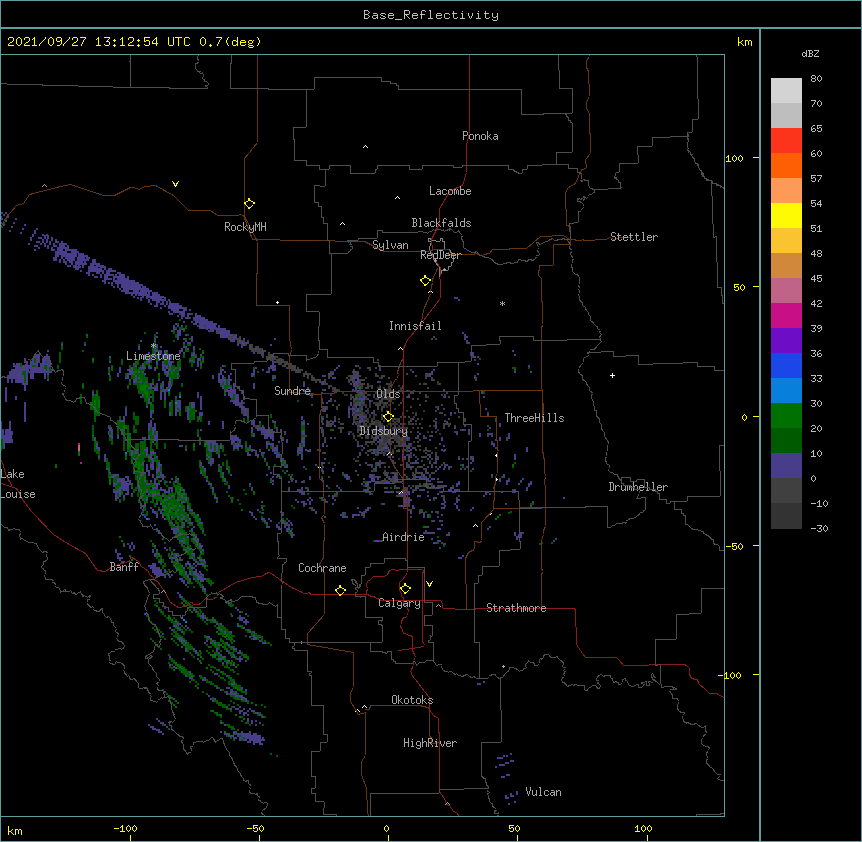Pick the red 60–65 dBZ legend swatch
Screen dimensions: 862x842
(786, 141)
